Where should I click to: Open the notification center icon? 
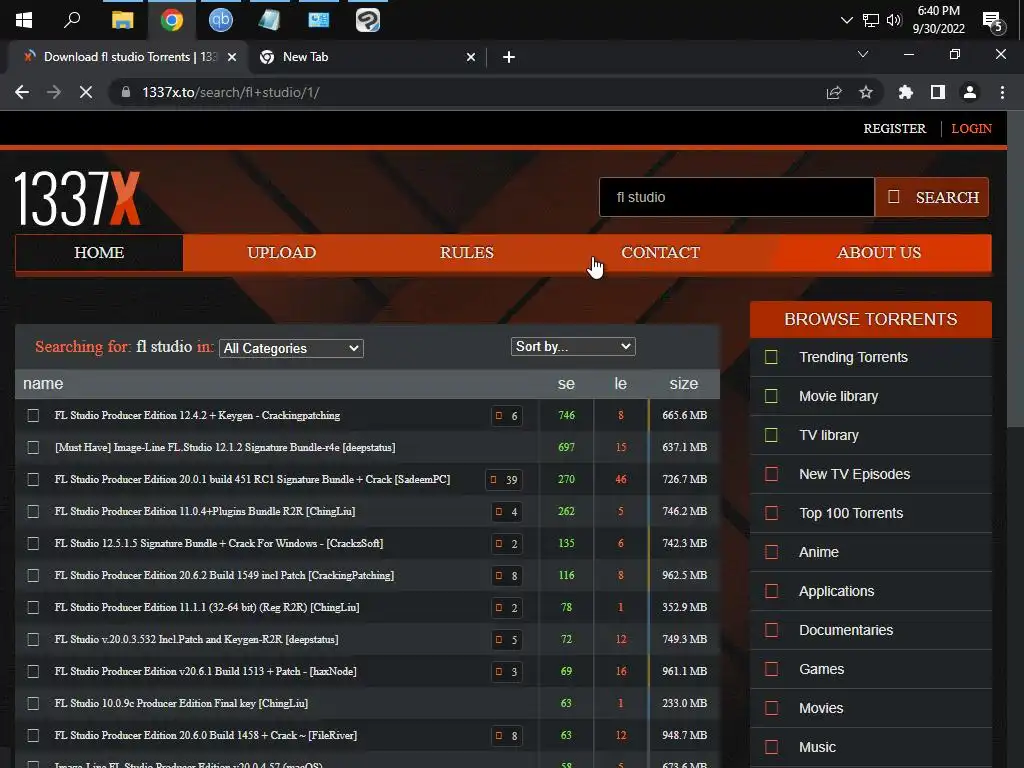pos(993,22)
